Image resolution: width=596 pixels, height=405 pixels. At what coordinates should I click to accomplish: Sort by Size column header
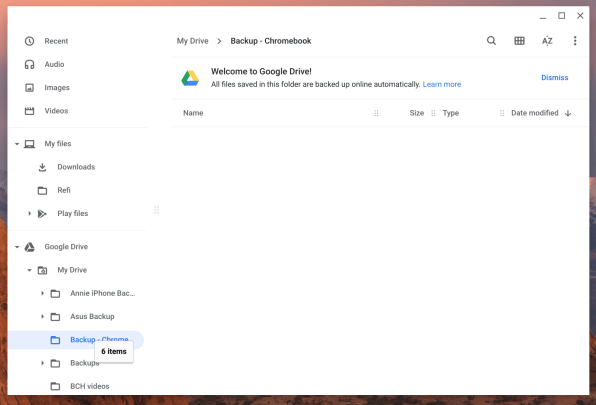417,113
